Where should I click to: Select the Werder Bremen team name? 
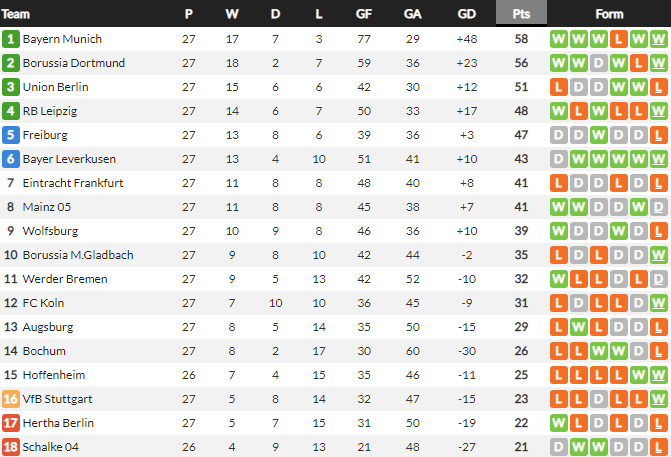click(64, 279)
